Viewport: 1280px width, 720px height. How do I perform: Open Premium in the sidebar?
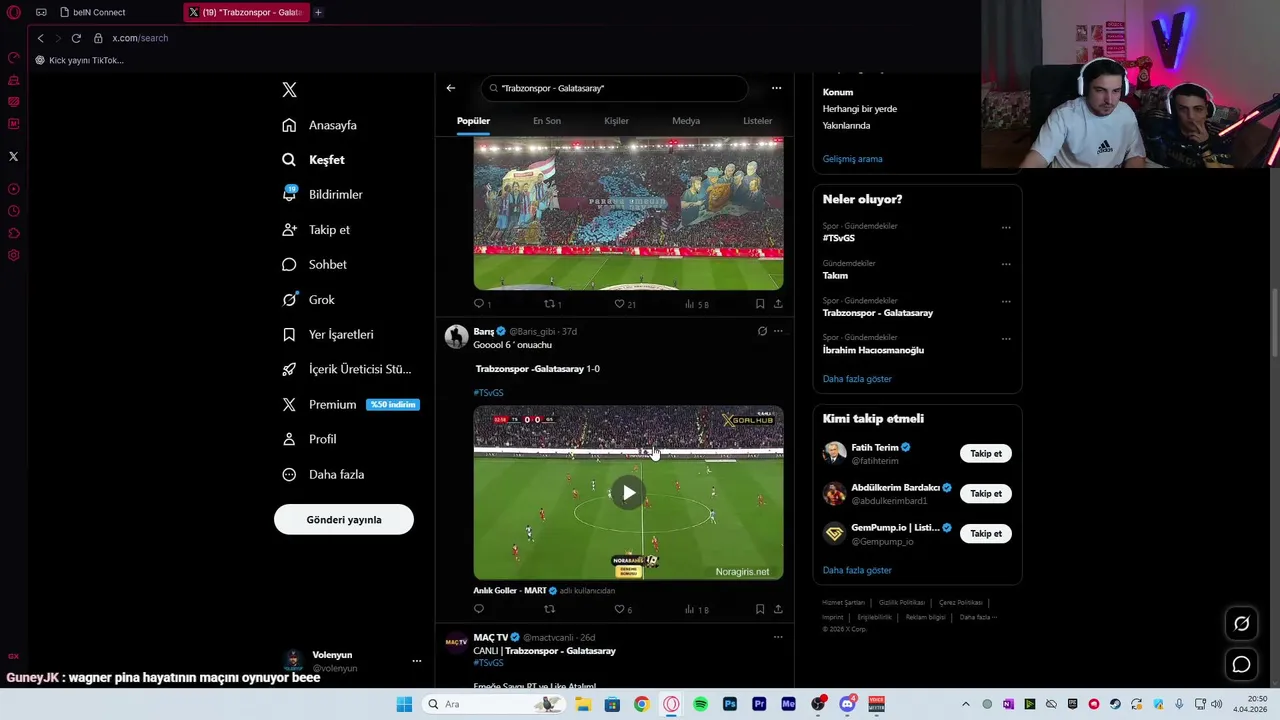click(349, 404)
